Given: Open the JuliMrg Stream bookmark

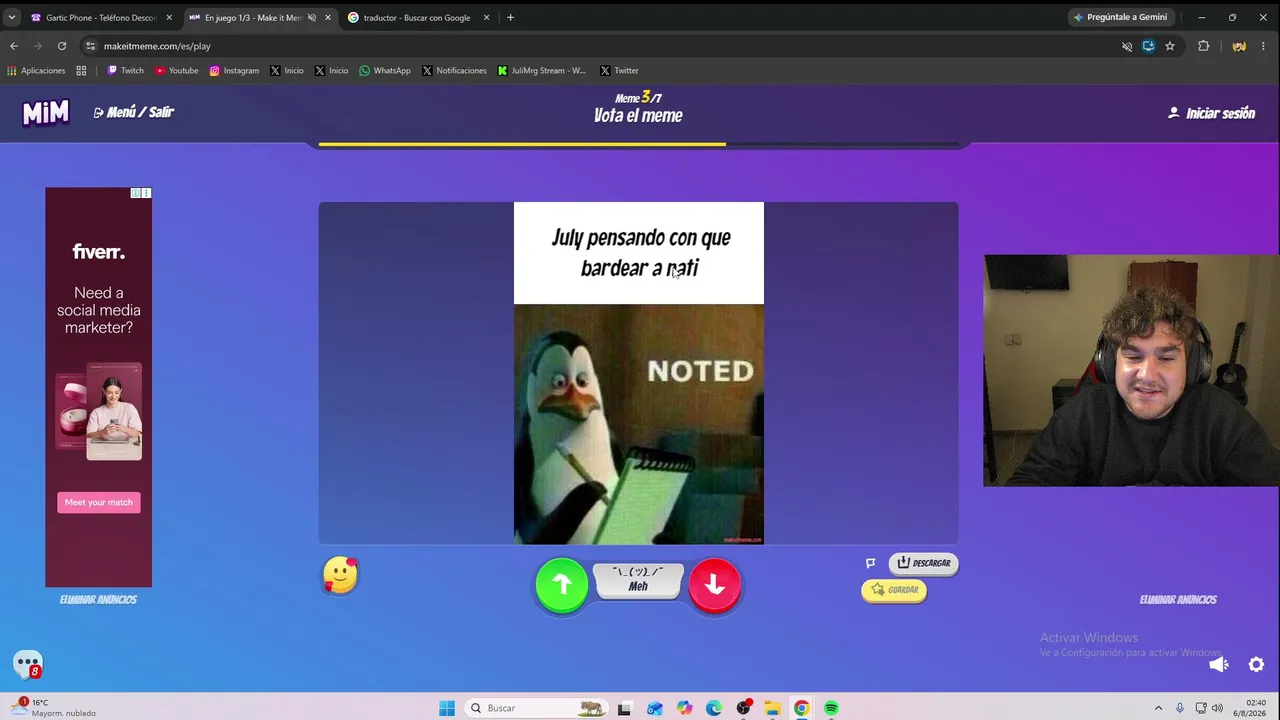Looking at the screenshot, I should coord(542,71).
